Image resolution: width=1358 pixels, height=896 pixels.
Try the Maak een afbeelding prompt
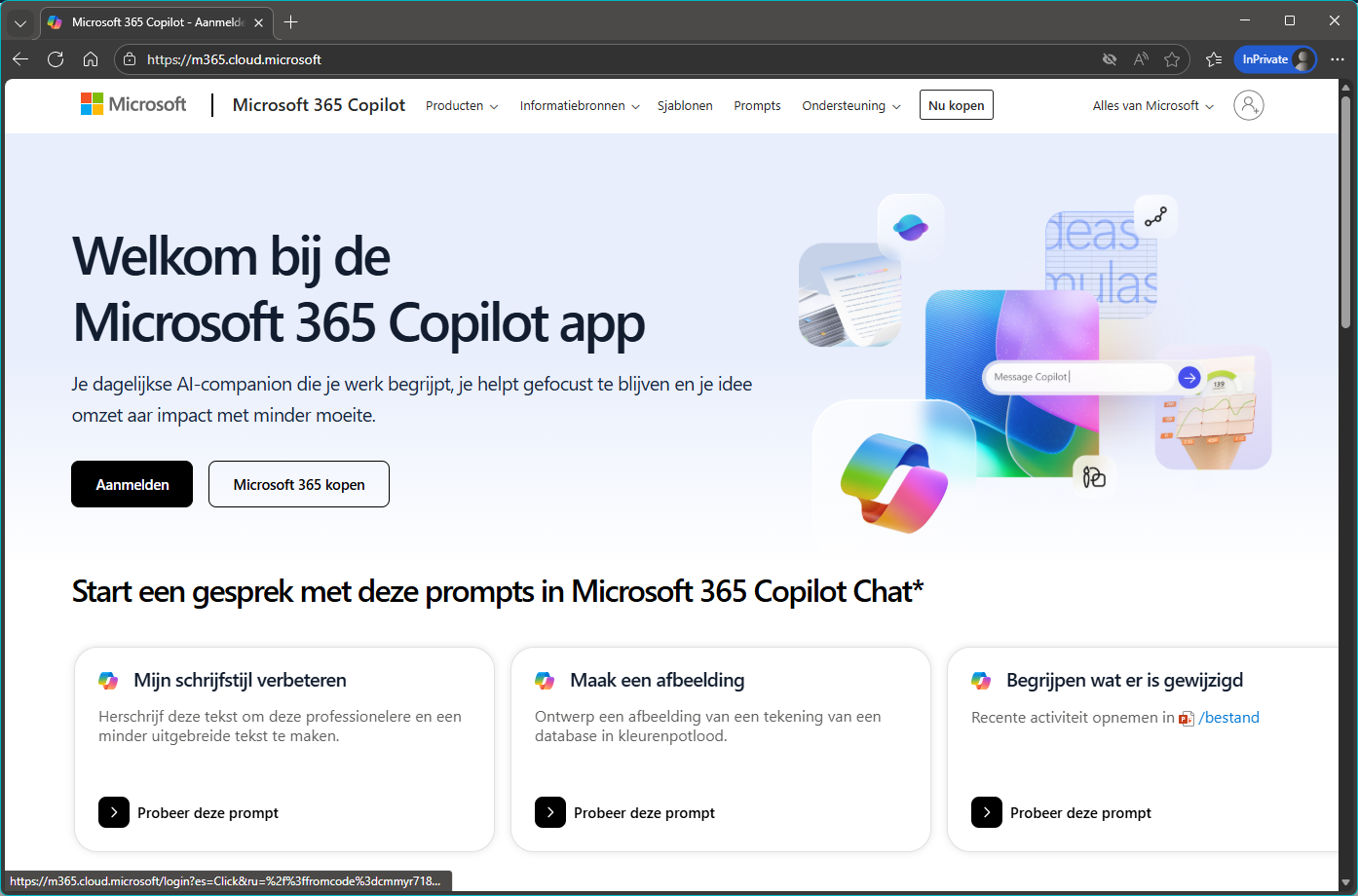point(624,812)
